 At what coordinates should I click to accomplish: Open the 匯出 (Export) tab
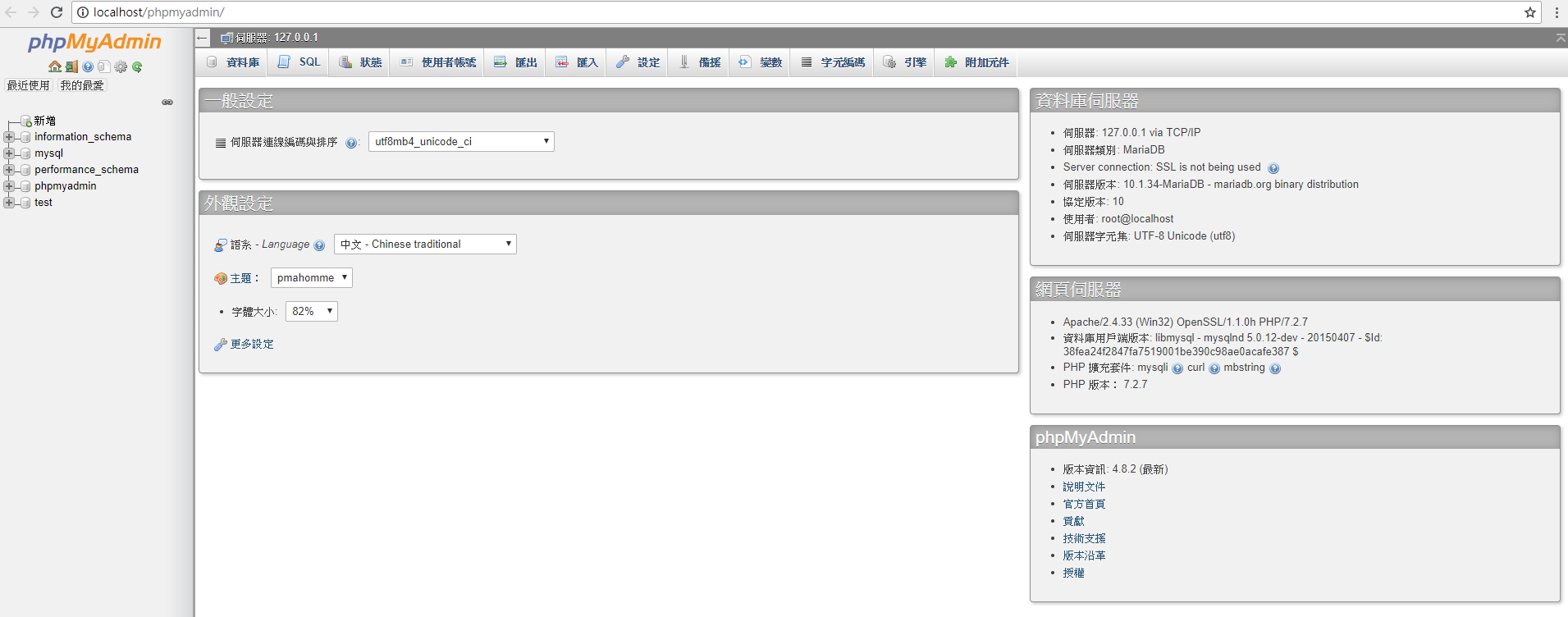coord(515,62)
